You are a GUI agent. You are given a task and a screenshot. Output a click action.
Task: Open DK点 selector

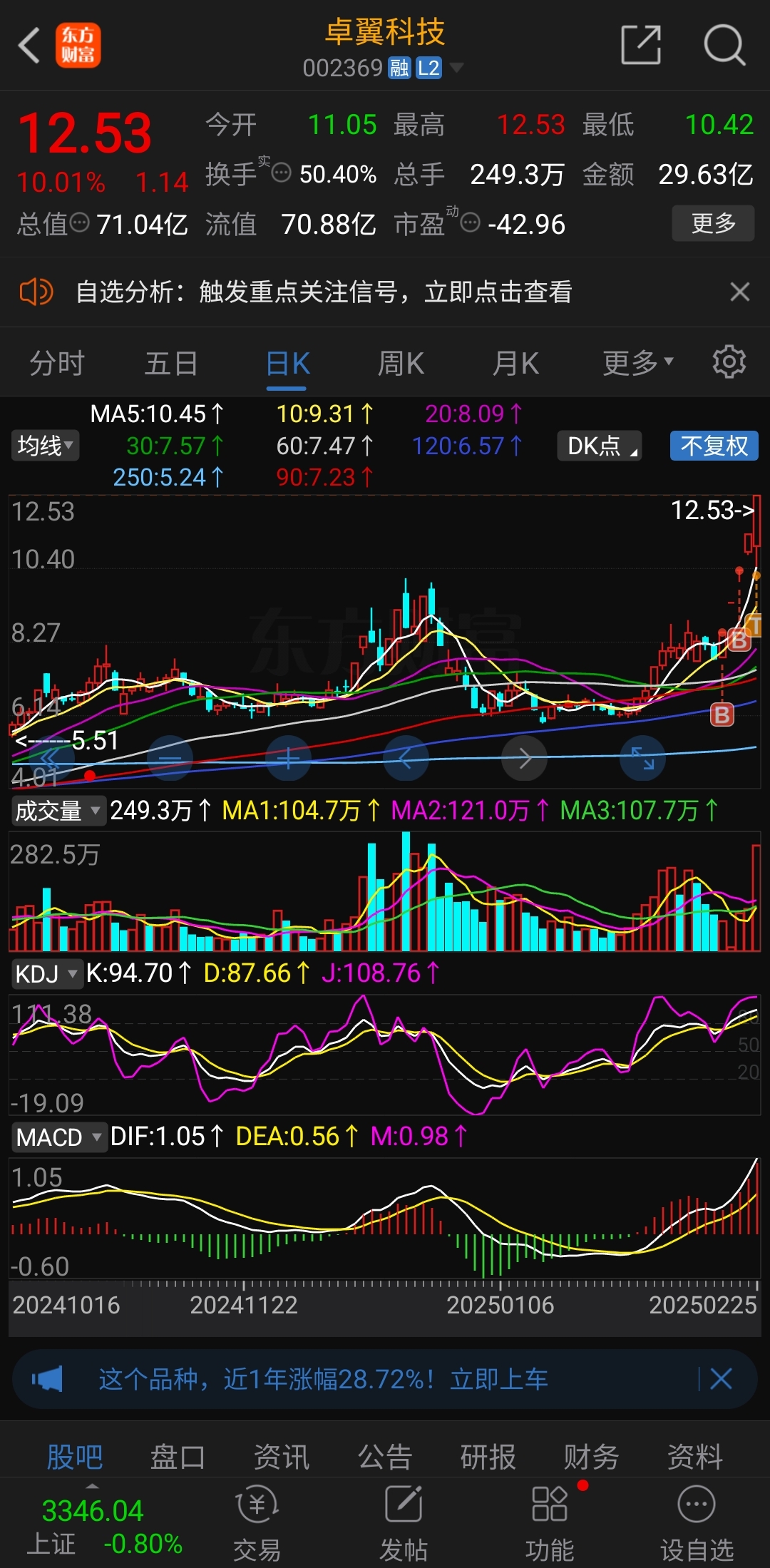[600, 446]
